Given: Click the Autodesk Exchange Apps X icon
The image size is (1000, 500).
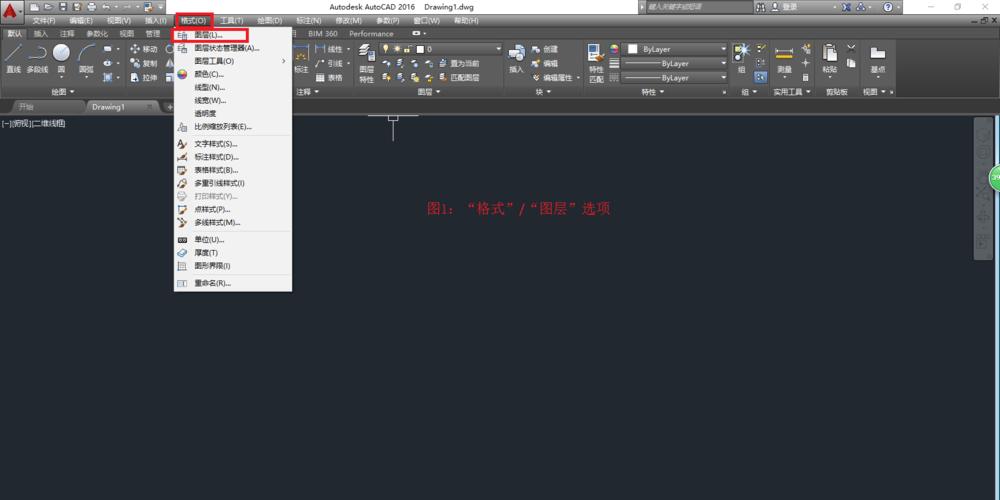Looking at the screenshot, I should tap(846, 7).
